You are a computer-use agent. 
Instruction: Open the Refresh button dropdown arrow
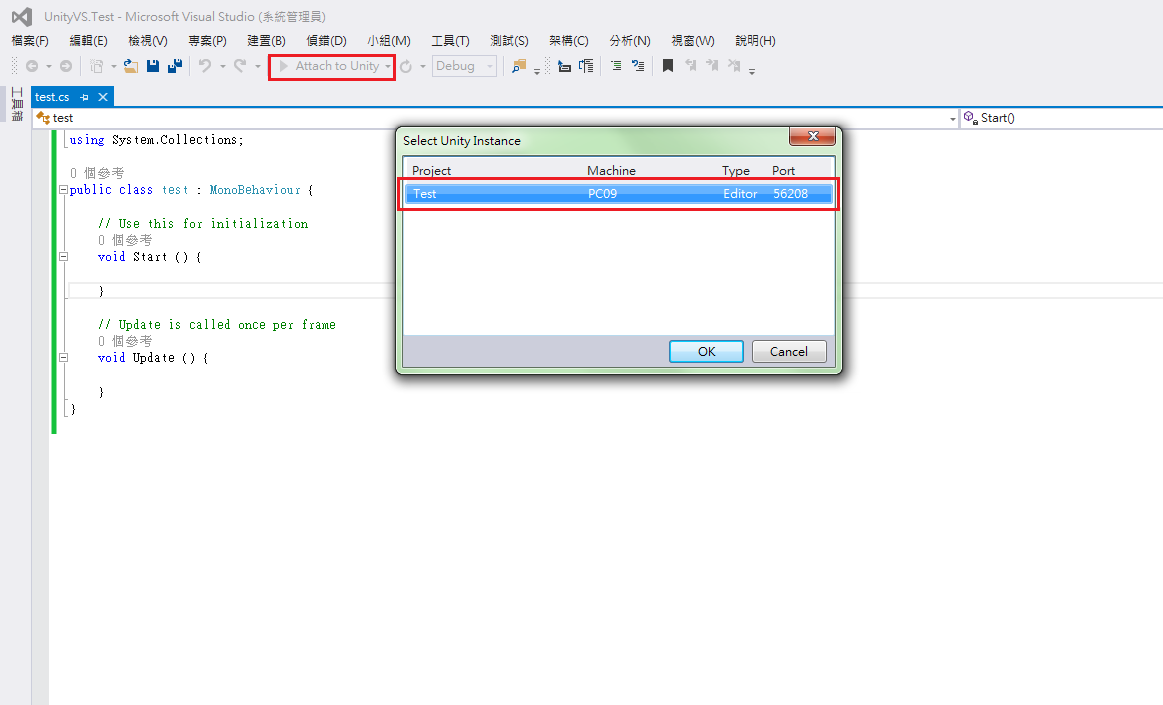pyautogui.click(x=423, y=67)
